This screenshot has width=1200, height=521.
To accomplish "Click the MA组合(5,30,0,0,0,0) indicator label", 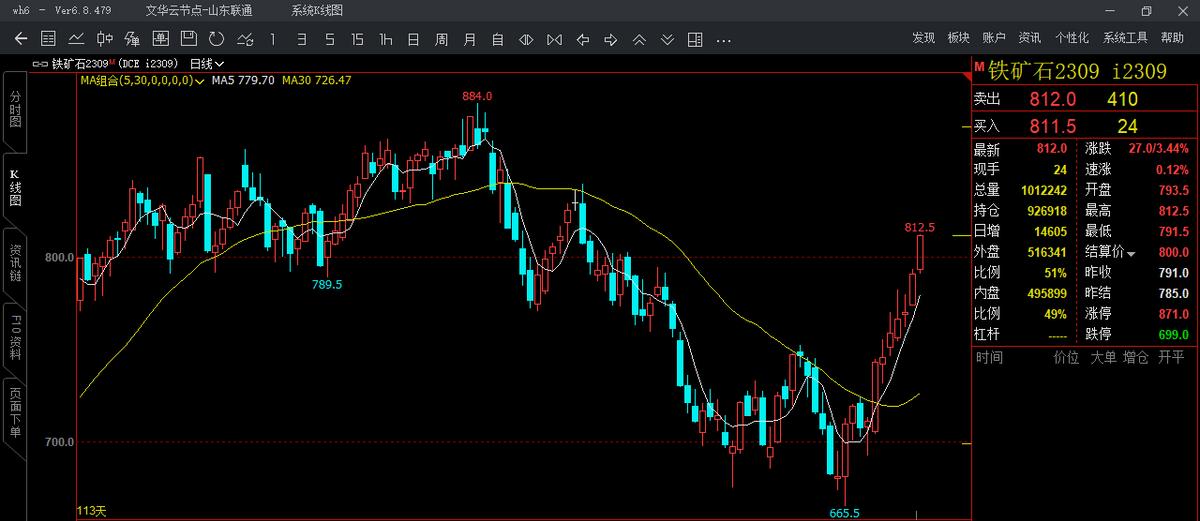I will tap(136, 80).
